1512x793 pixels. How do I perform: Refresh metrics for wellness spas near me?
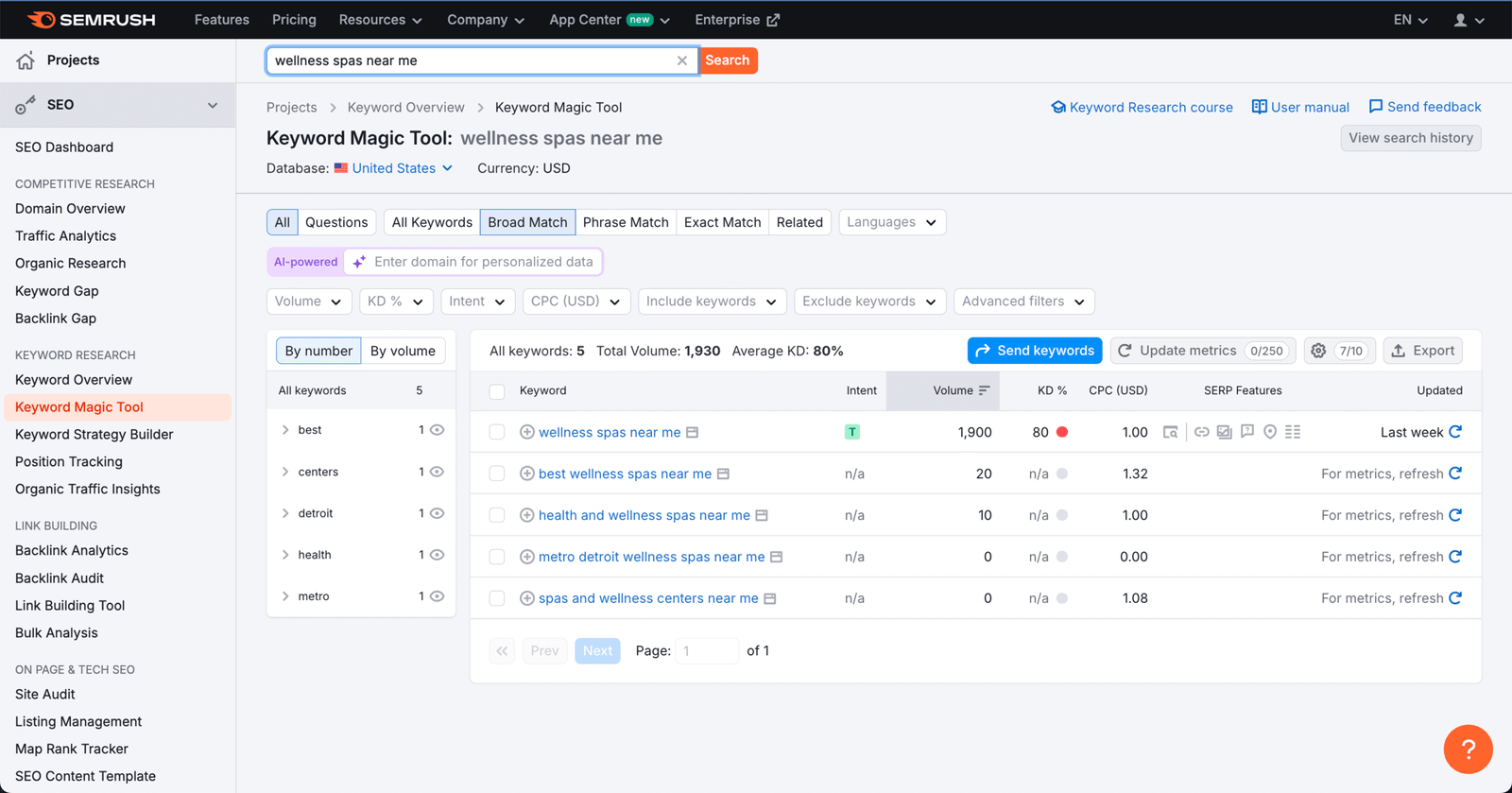(x=1455, y=432)
